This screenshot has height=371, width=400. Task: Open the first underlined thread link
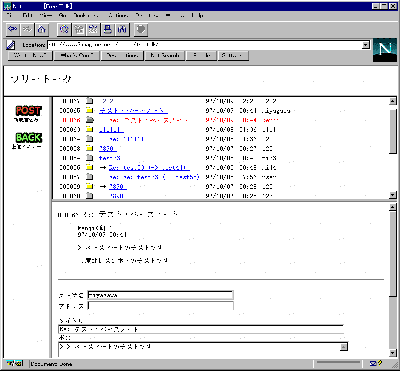click(x=133, y=111)
